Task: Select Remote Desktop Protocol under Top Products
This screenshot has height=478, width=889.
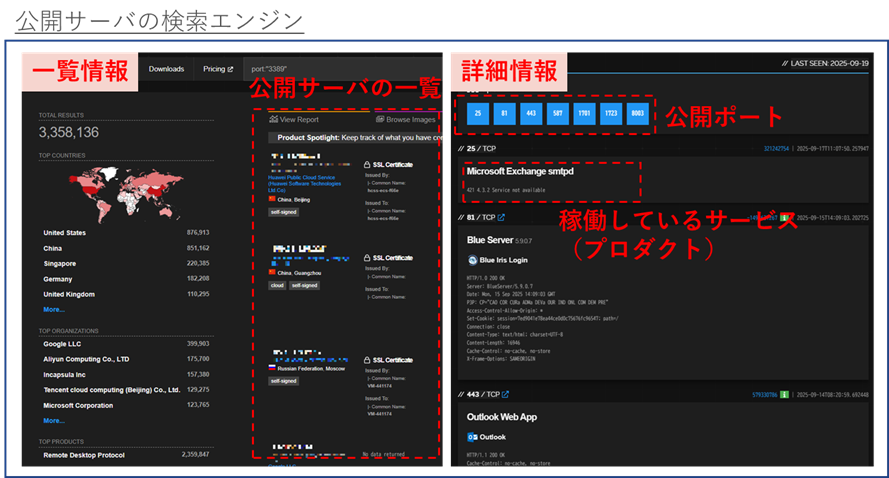Action: (x=126, y=455)
